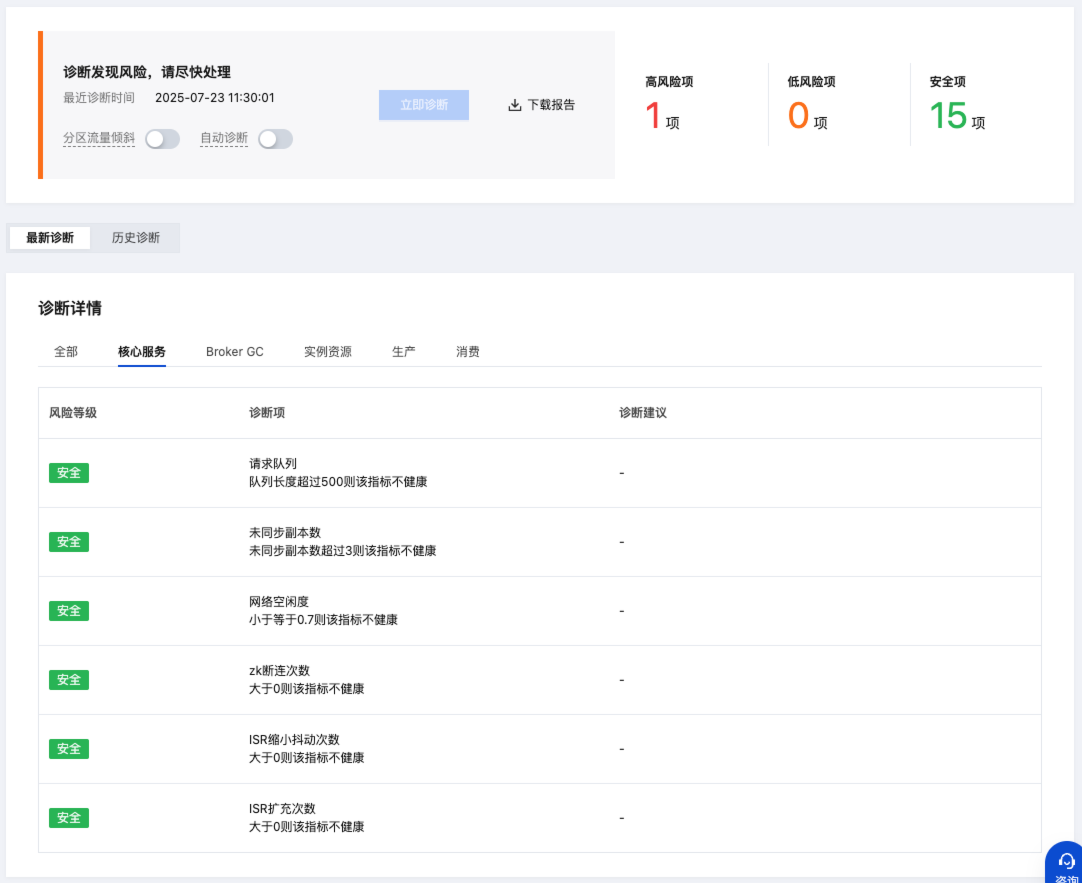Click the 高风险项 count number

click(653, 116)
